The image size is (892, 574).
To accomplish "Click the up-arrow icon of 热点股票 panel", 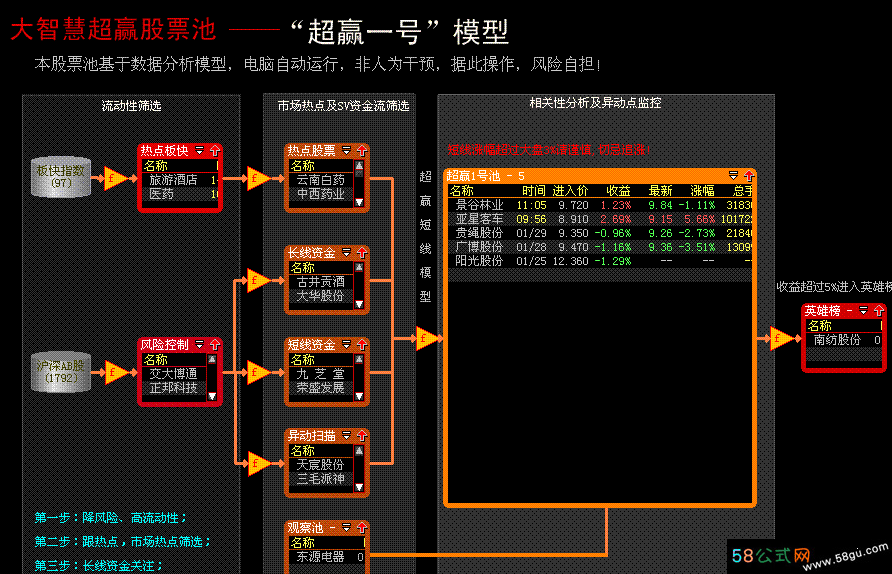I will pyautogui.click(x=362, y=151).
